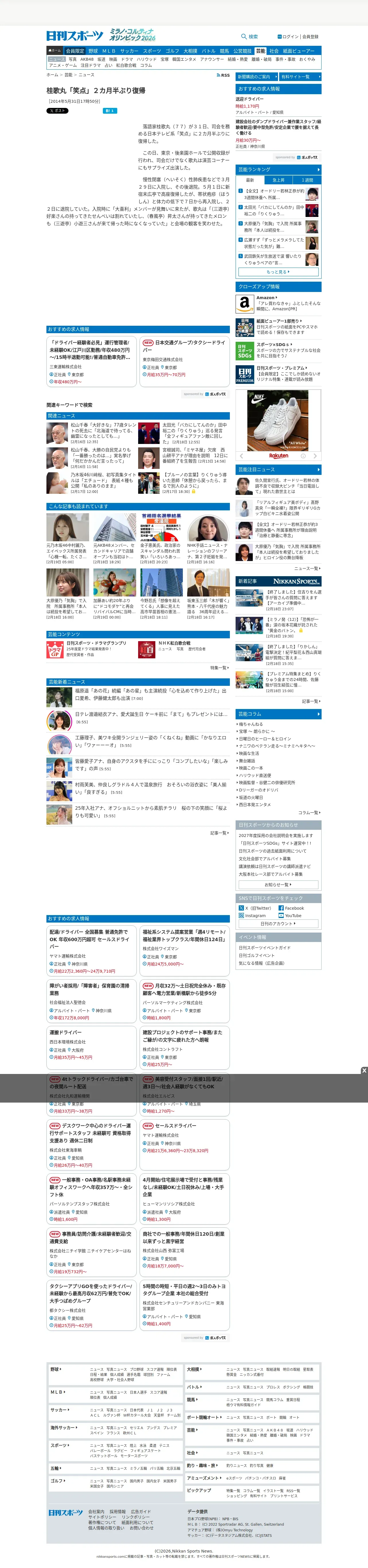Open 芸能 in main navigation
368x1568 pixels.
[260, 51]
